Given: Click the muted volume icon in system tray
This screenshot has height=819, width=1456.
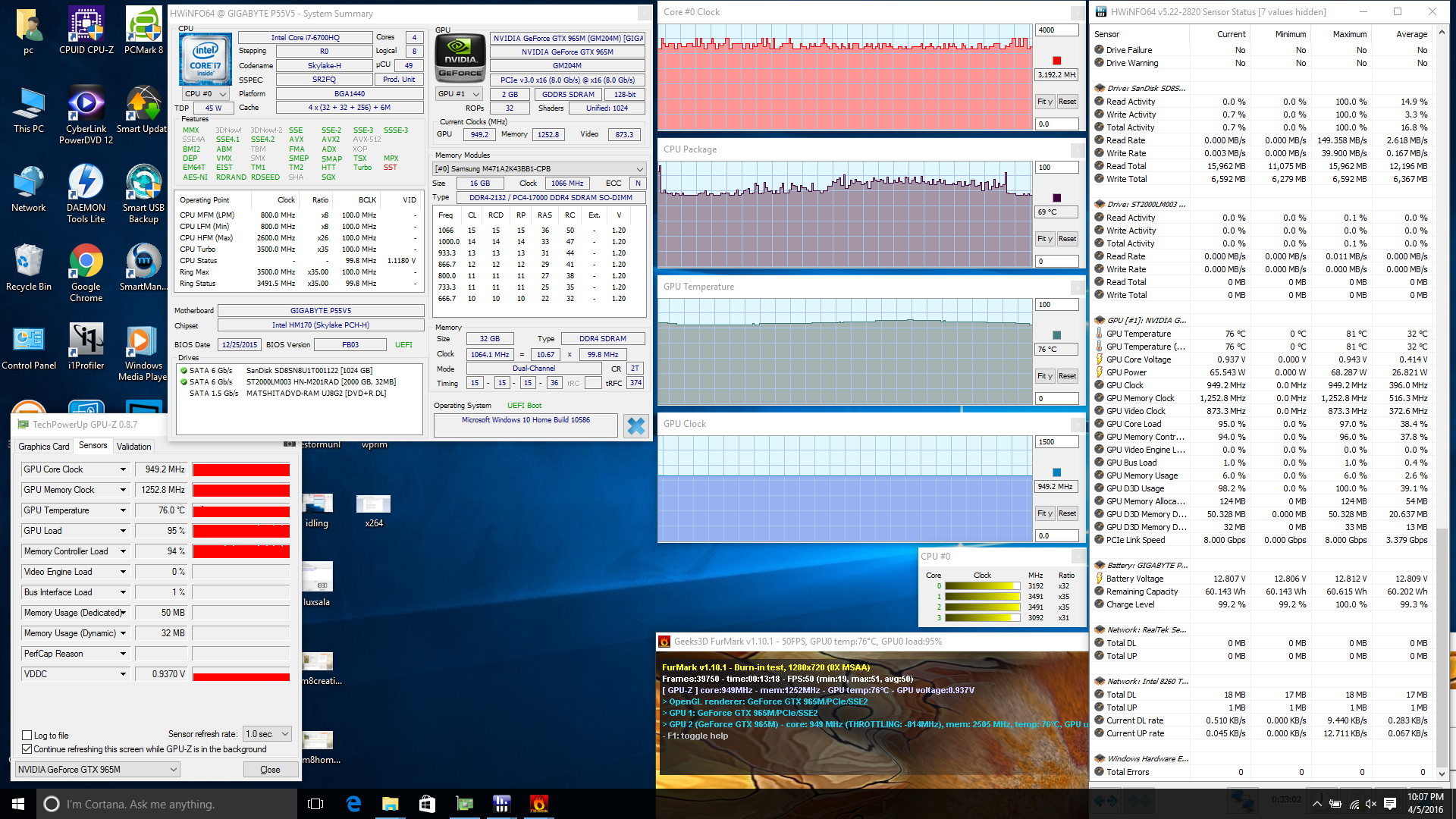Looking at the screenshot, I should pos(1370,804).
